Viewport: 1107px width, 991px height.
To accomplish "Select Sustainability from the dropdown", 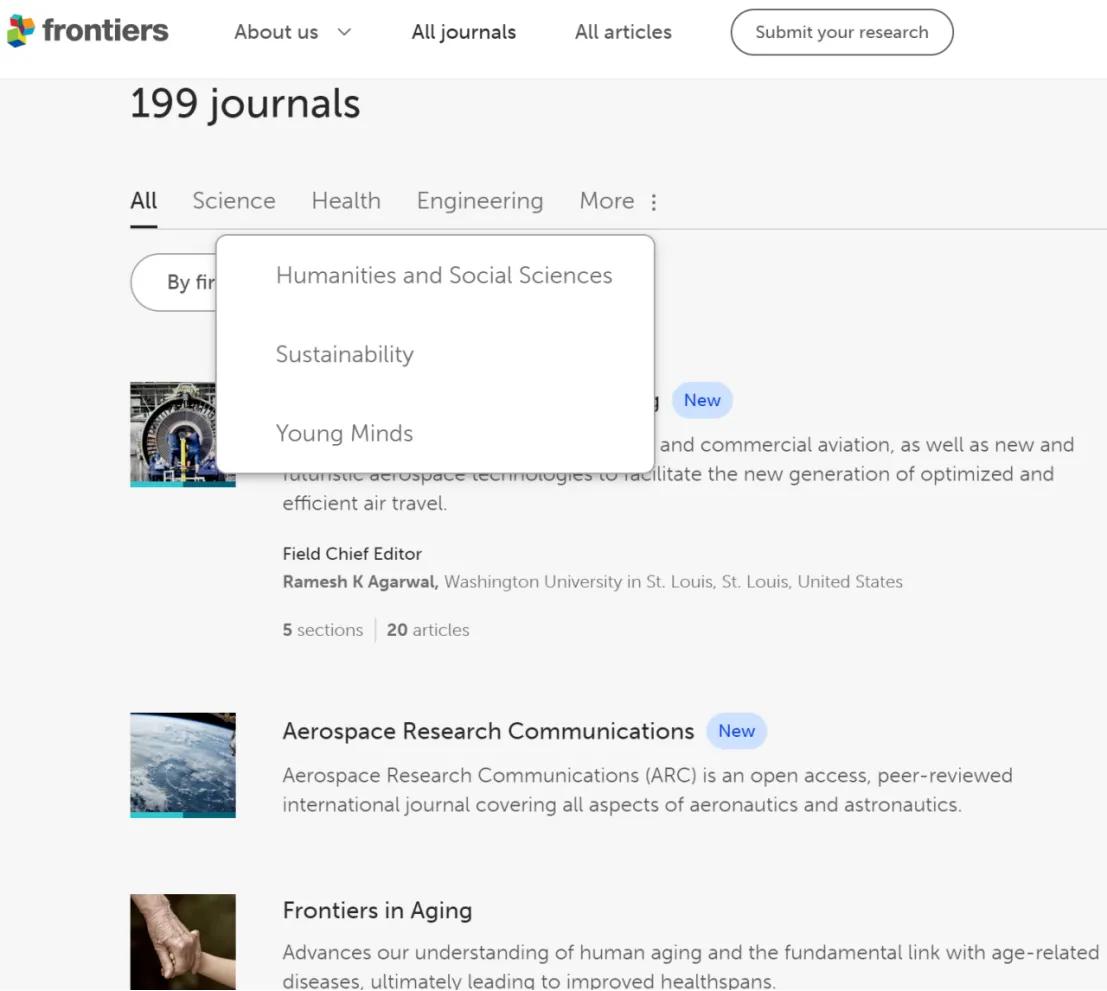I will click(x=344, y=354).
